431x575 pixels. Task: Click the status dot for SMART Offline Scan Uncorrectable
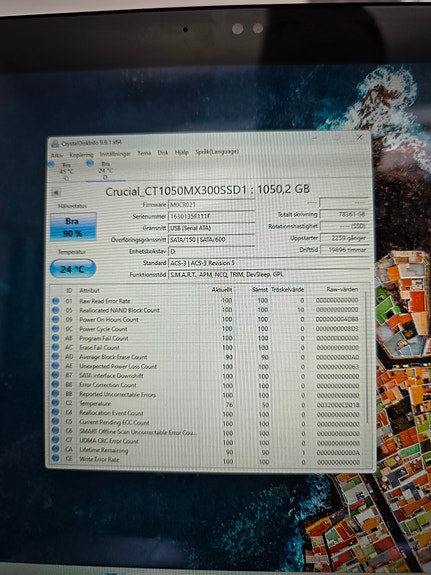click(55, 430)
